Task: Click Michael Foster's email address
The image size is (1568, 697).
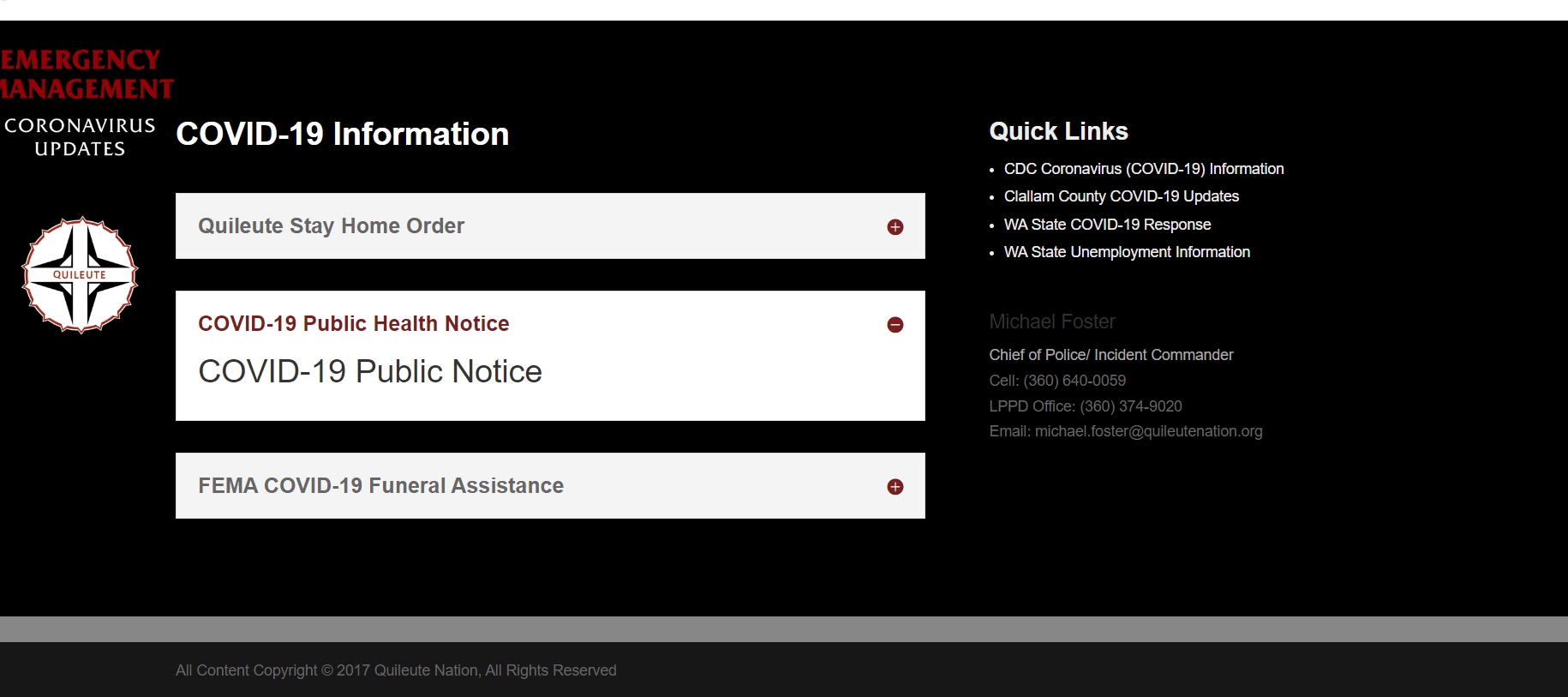Action: 1148,431
